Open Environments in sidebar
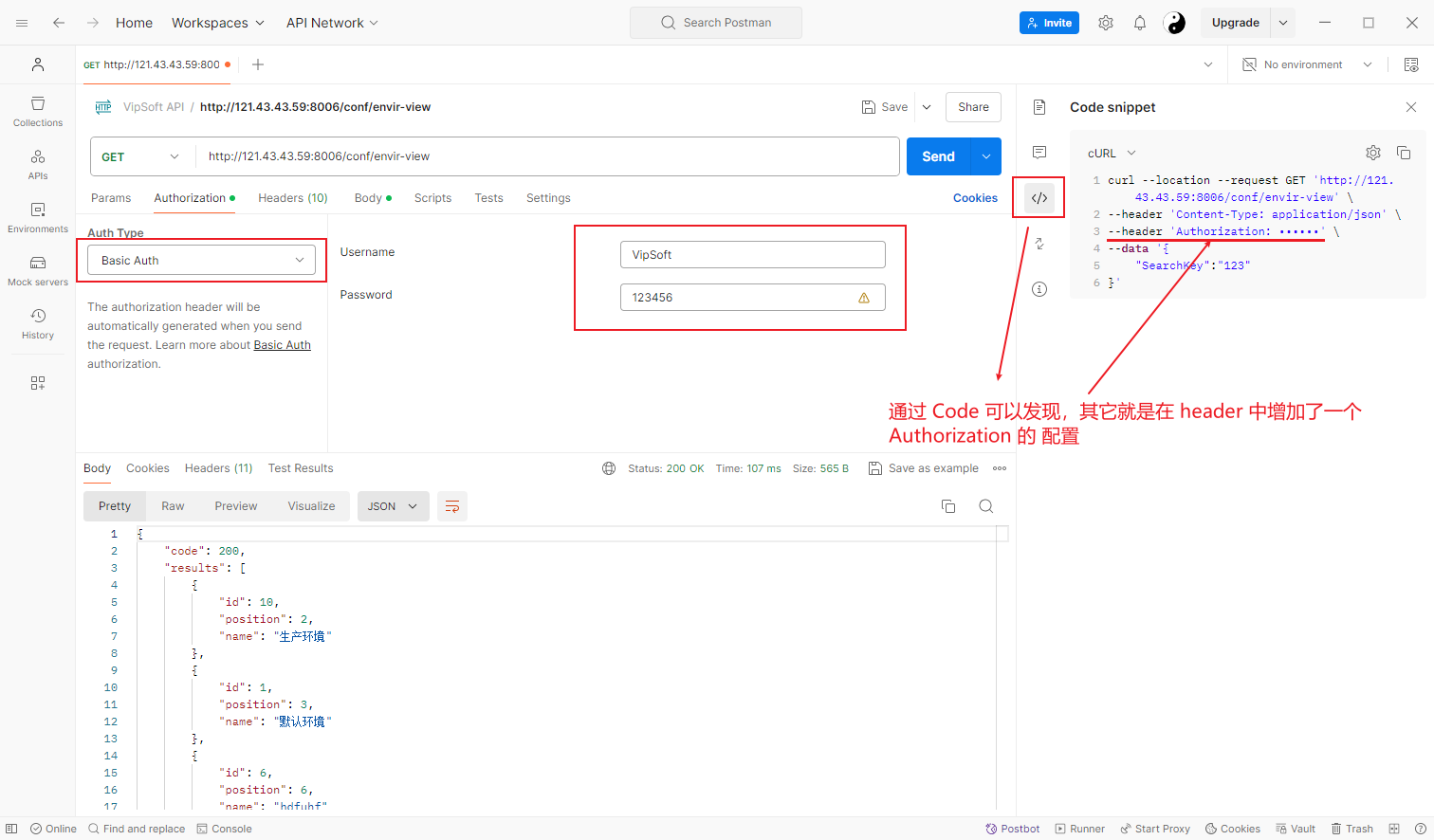 [38, 218]
